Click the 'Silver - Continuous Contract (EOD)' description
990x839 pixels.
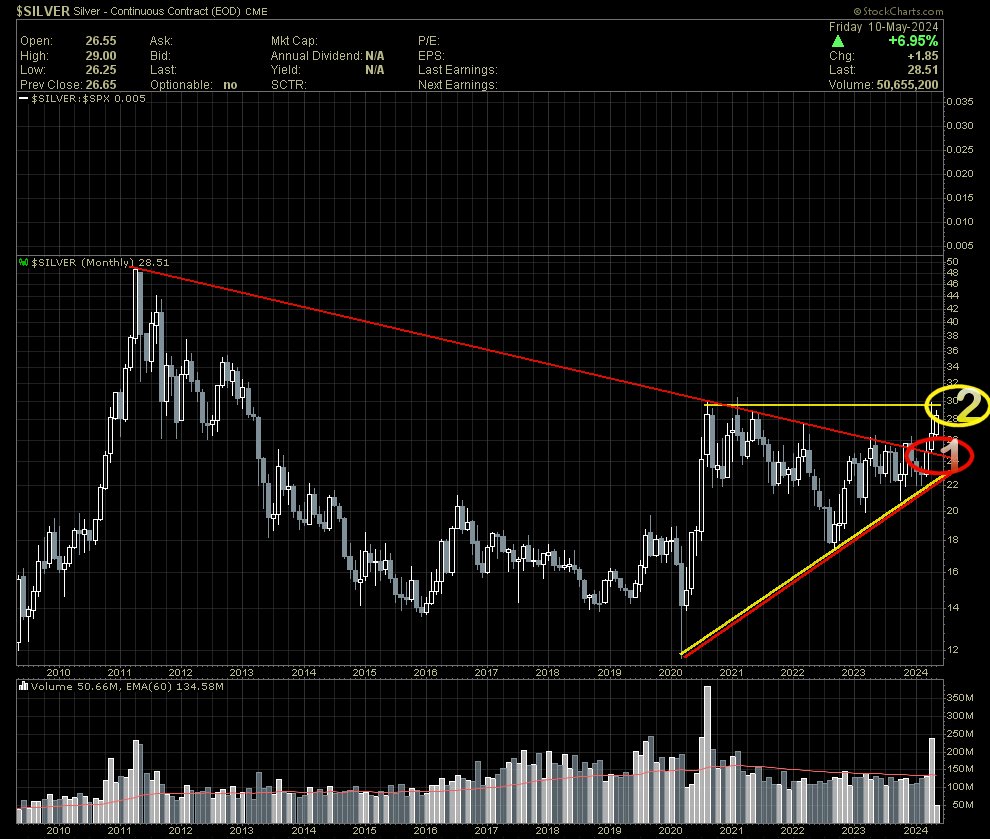157,11
